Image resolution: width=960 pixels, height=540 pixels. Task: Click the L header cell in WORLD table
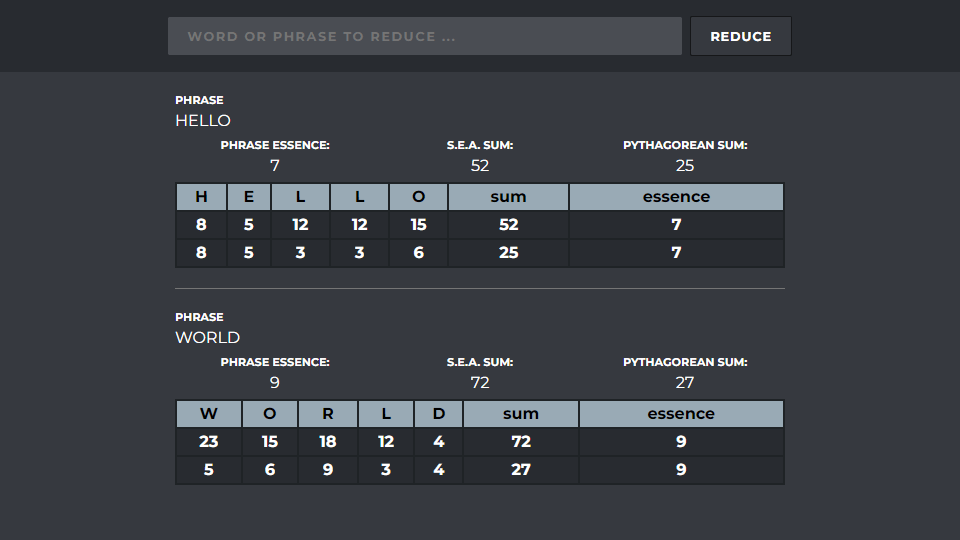click(x=386, y=414)
